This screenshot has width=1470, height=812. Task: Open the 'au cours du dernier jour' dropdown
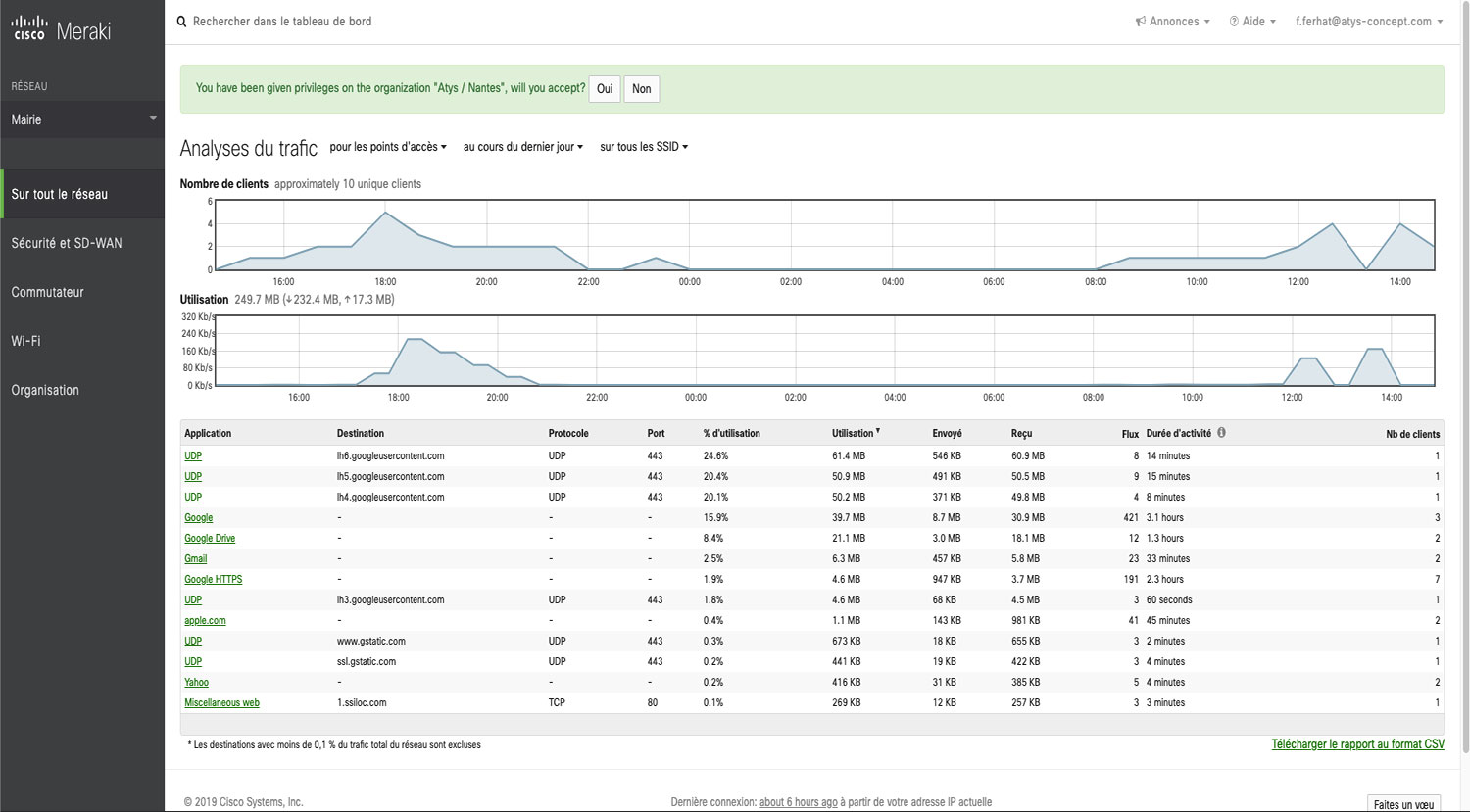click(x=523, y=147)
